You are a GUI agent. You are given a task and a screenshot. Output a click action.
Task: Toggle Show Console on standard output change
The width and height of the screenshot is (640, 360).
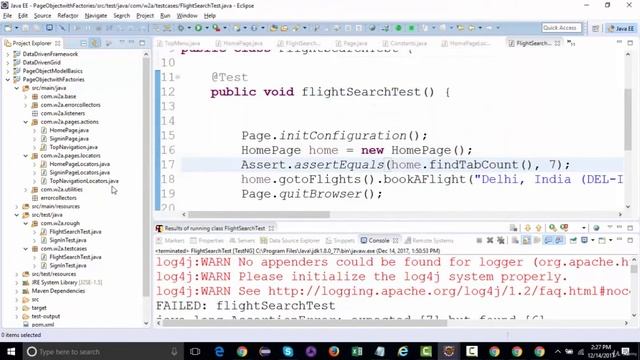[548, 240]
